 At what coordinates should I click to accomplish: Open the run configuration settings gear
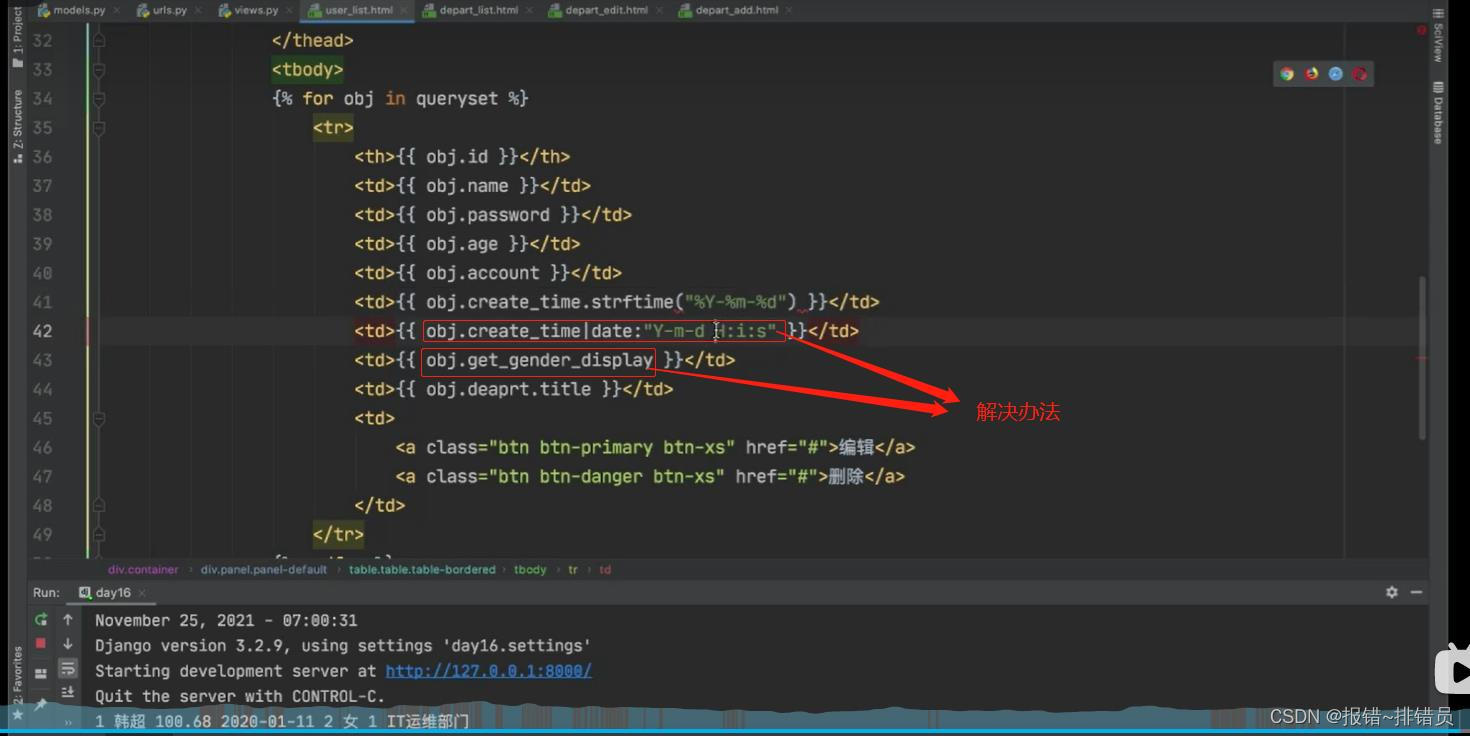1392,592
